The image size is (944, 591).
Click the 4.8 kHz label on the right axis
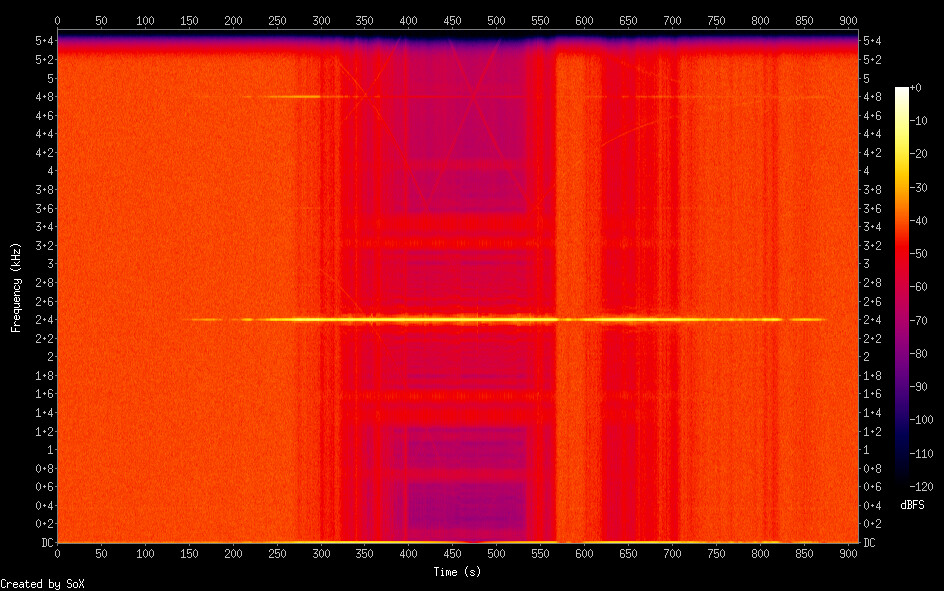pos(871,97)
